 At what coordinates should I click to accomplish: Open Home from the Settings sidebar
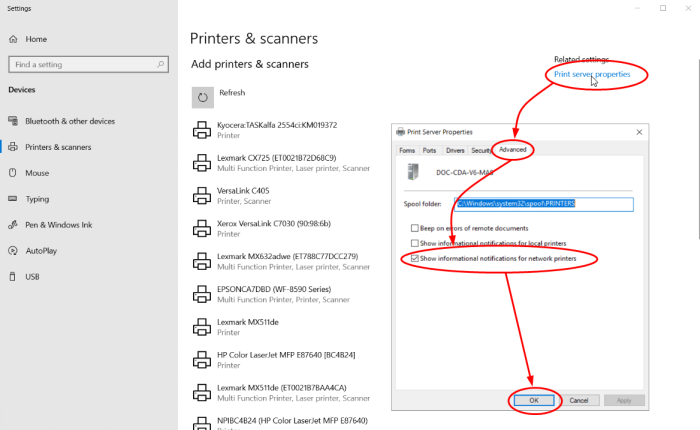click(x=36, y=39)
